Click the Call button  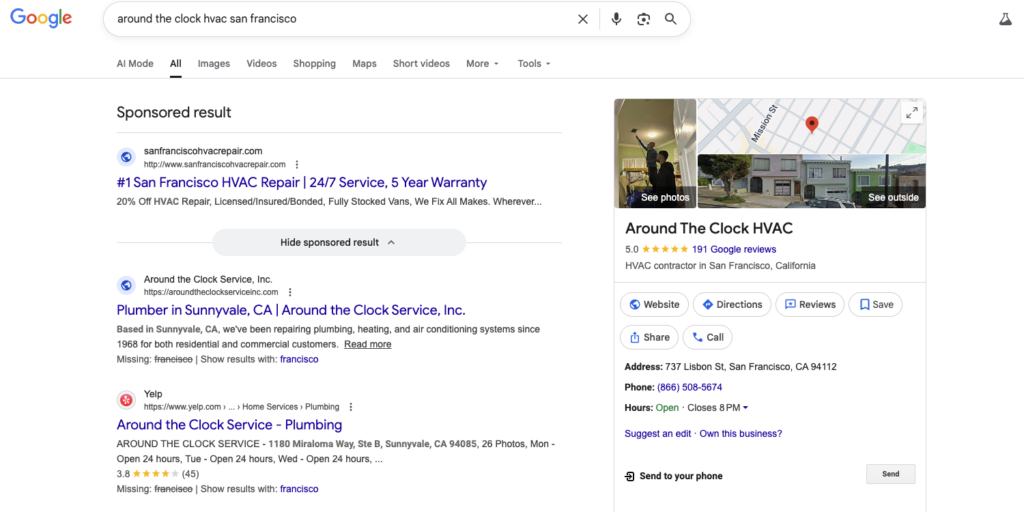(708, 338)
